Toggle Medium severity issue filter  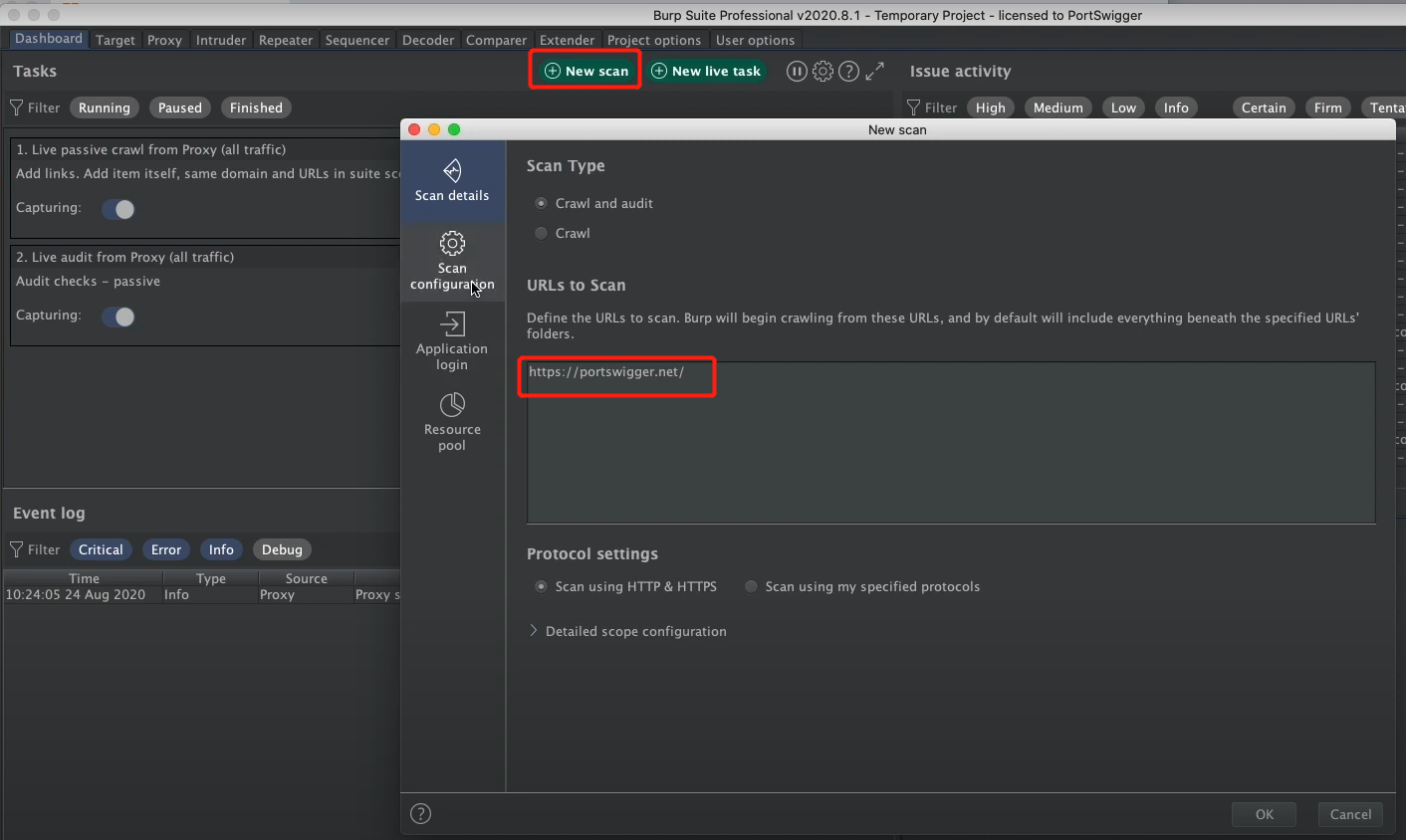1058,107
